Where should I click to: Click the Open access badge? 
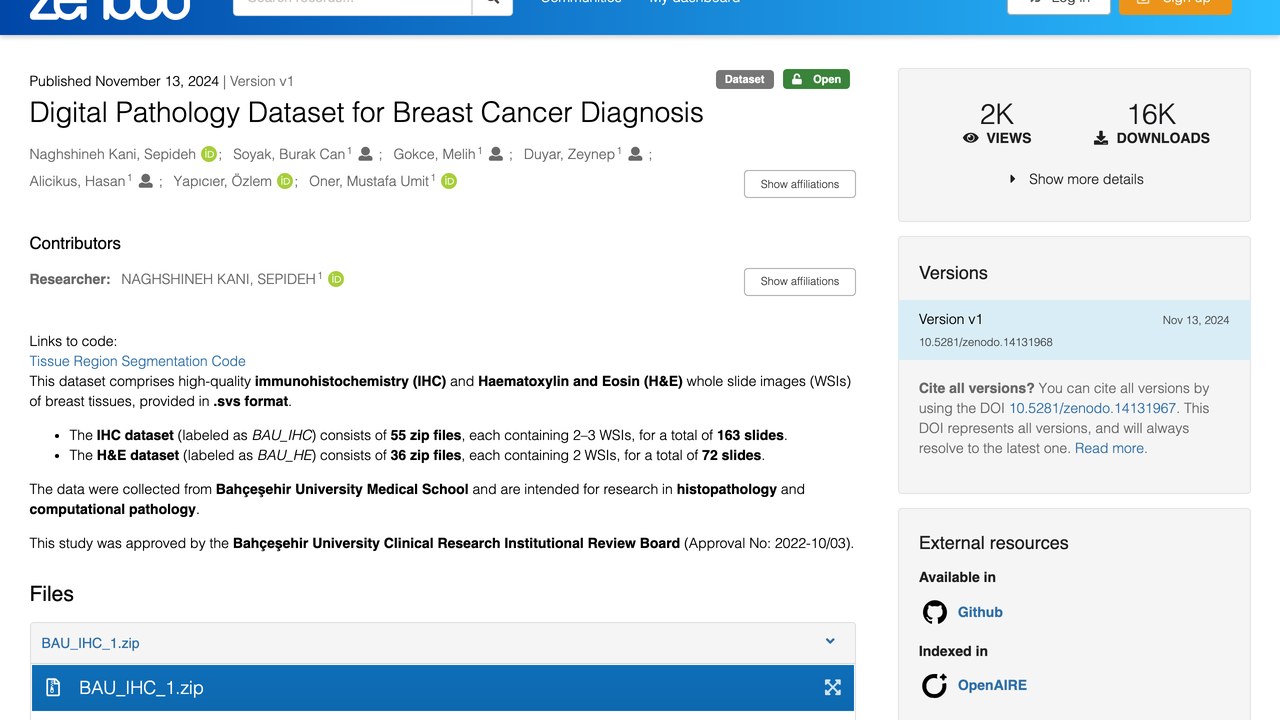tap(816, 79)
